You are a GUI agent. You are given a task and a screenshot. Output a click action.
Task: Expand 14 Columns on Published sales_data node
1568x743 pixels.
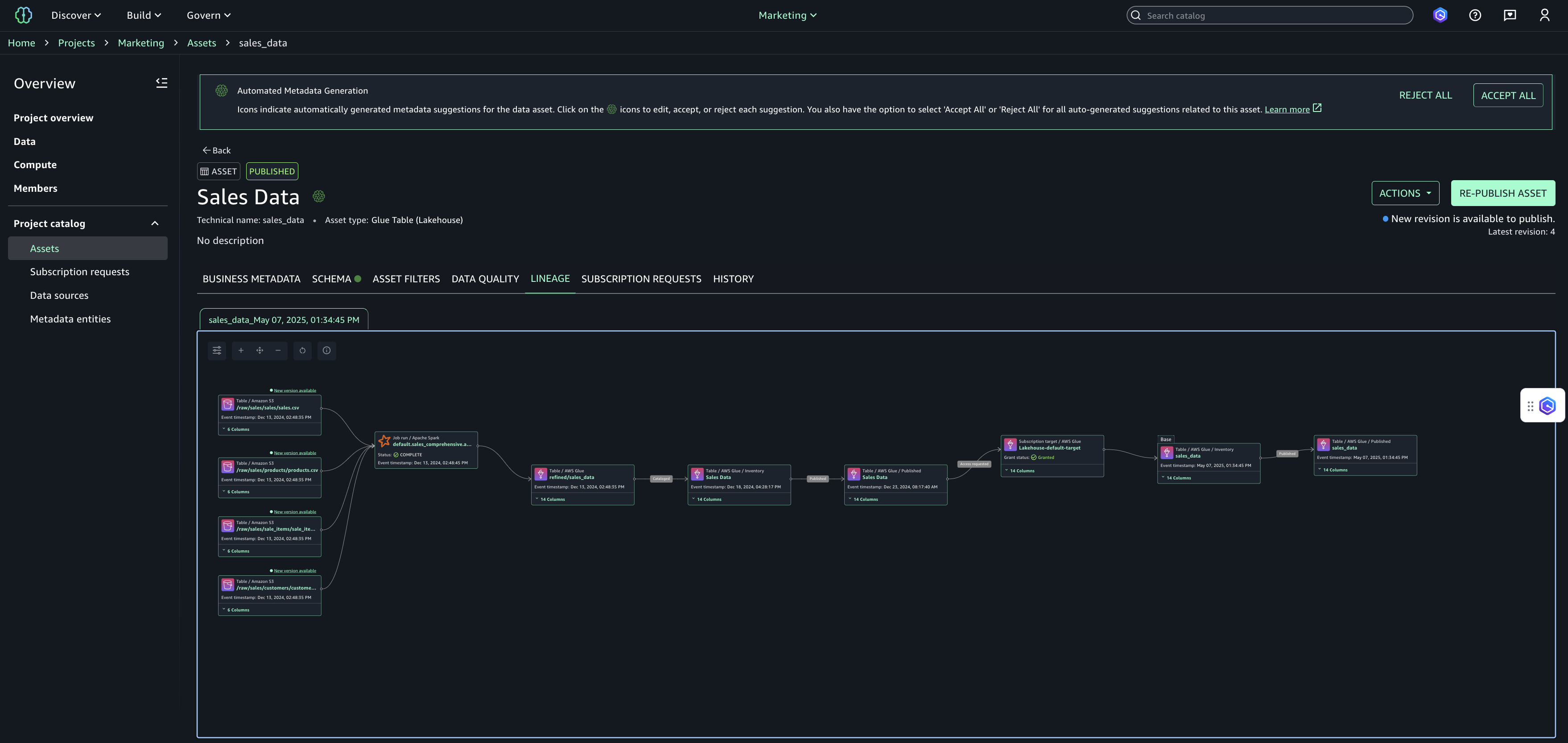pyautogui.click(x=1333, y=470)
